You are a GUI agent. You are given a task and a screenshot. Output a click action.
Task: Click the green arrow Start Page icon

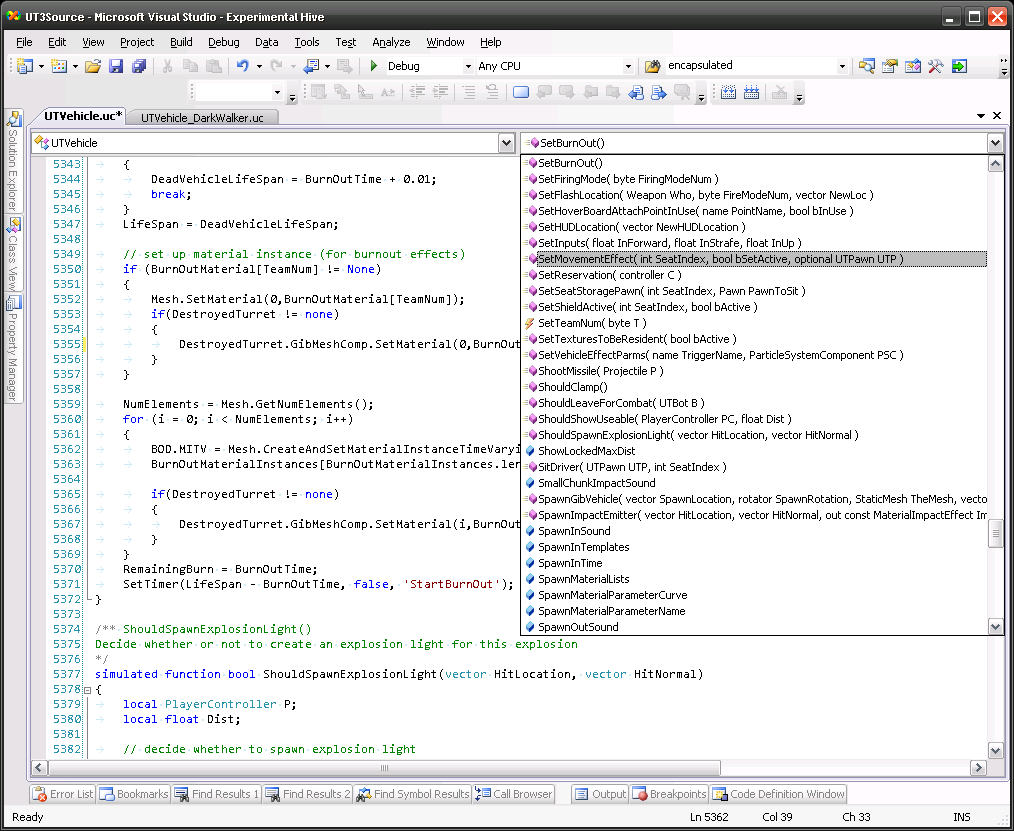(959, 66)
